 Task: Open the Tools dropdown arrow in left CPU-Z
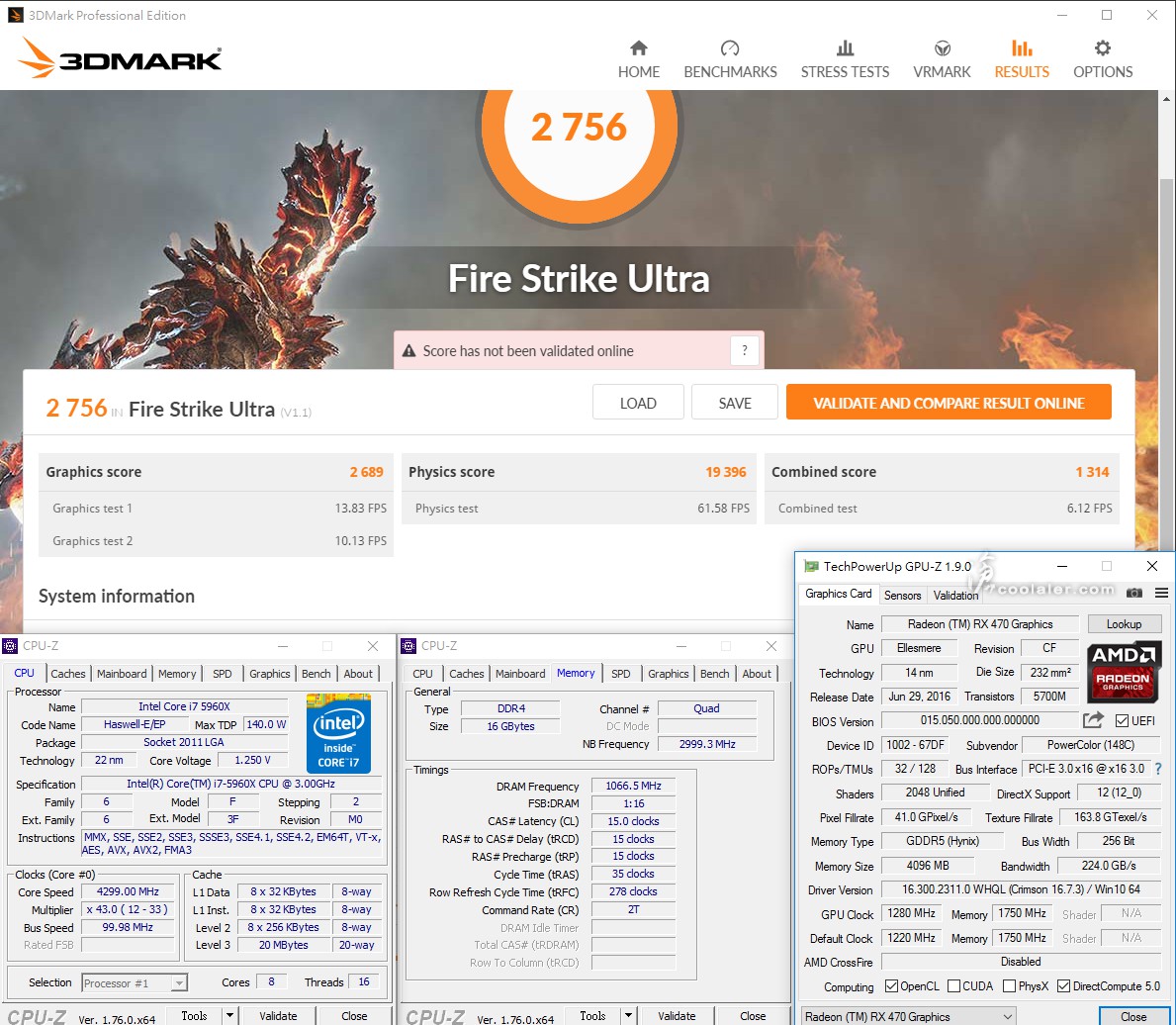(x=229, y=1016)
